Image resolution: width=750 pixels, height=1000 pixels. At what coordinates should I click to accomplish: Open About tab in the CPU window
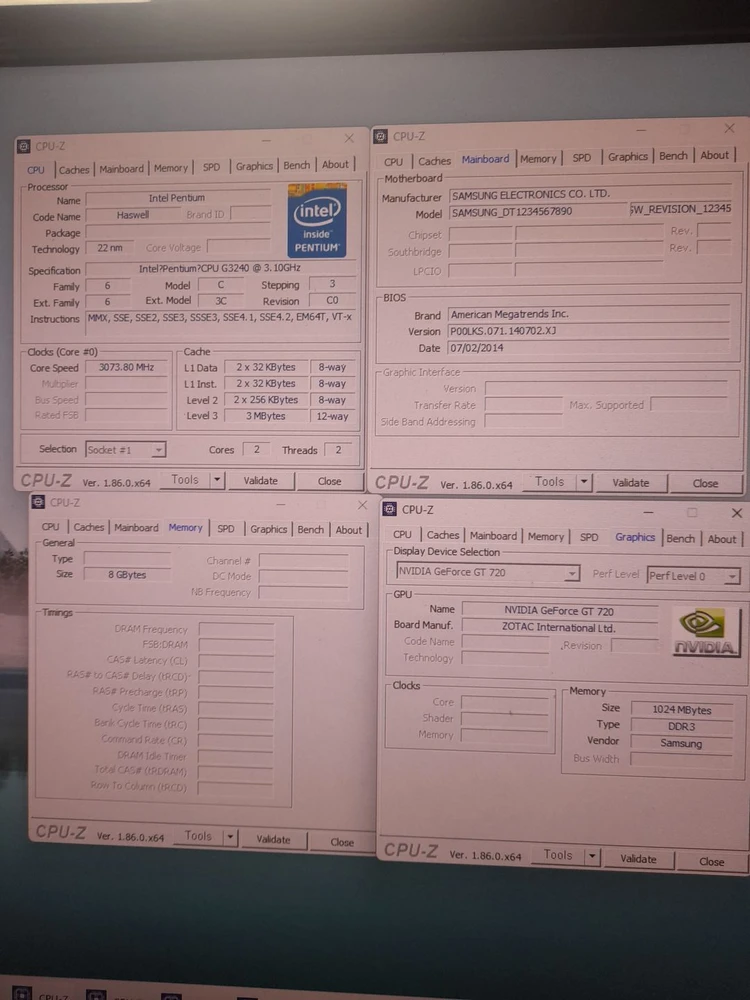click(x=335, y=165)
